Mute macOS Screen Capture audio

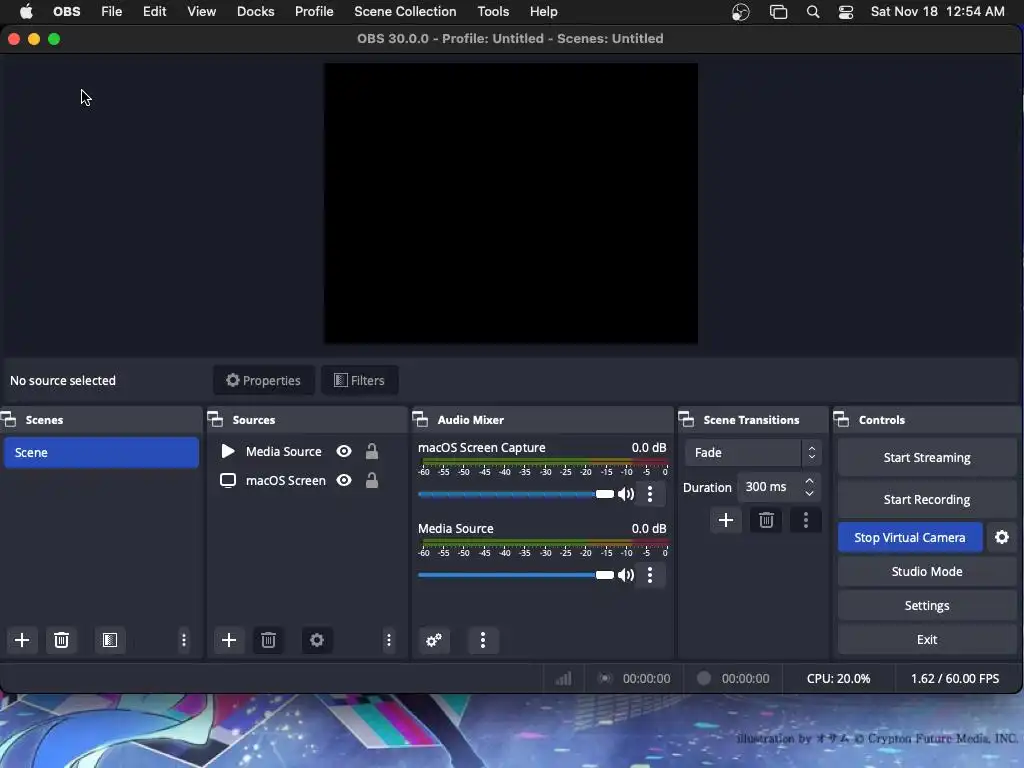click(x=626, y=494)
